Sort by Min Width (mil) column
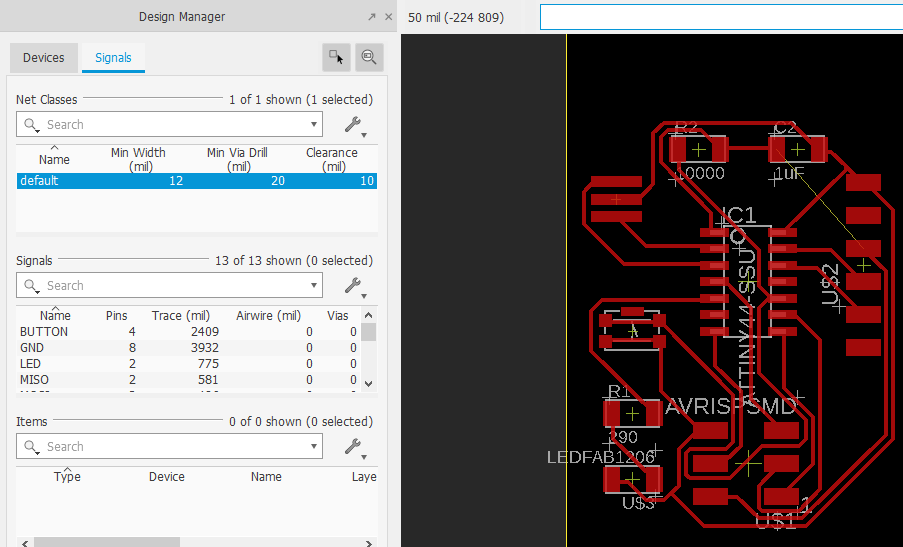The width and height of the screenshot is (903, 547). coord(138,159)
